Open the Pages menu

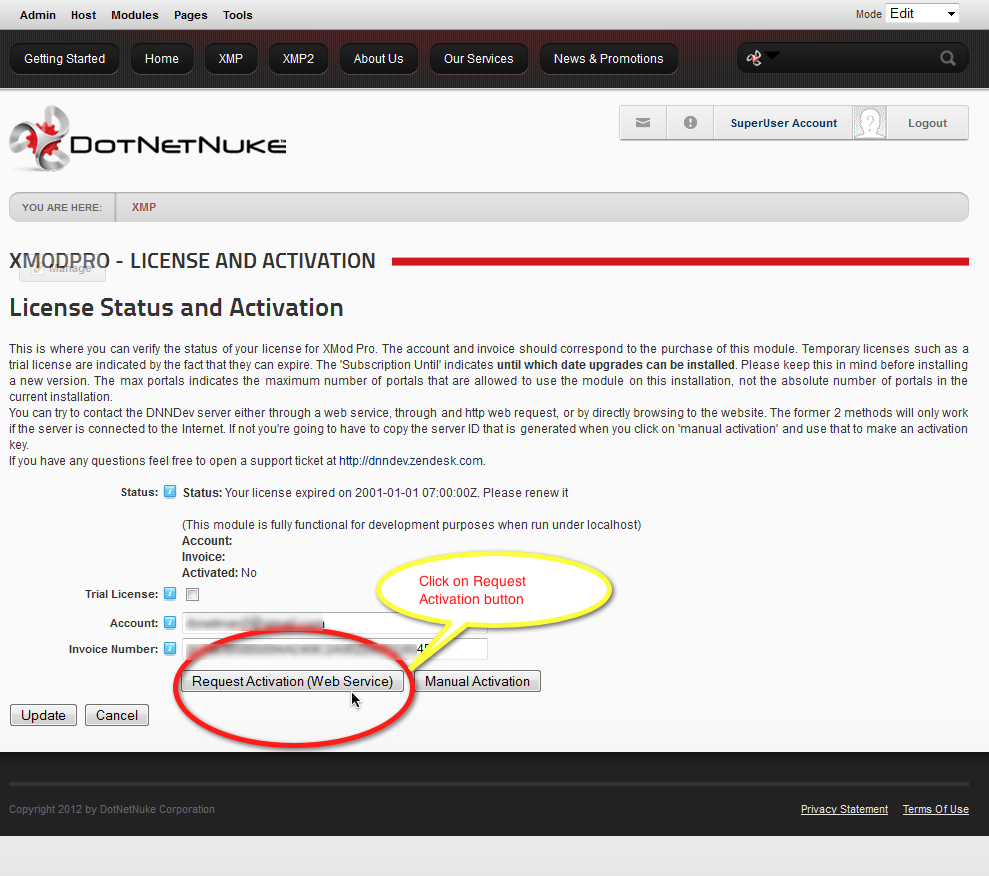(190, 15)
